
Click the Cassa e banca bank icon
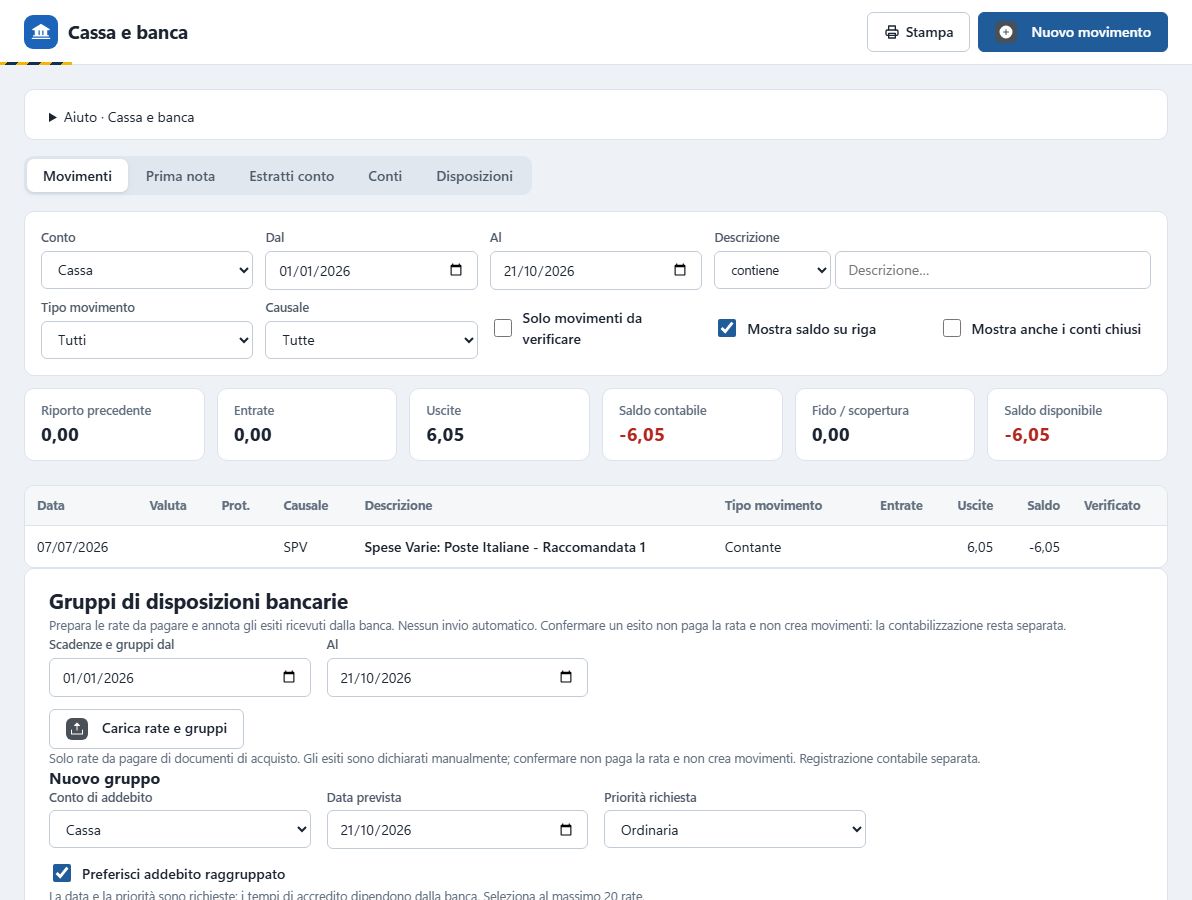tap(41, 32)
